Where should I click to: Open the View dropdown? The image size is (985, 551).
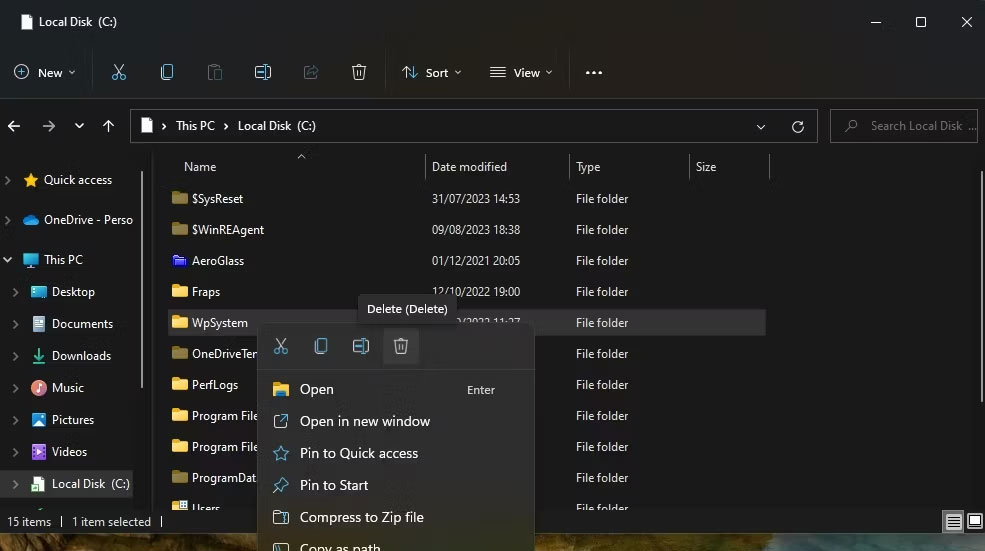tap(521, 72)
